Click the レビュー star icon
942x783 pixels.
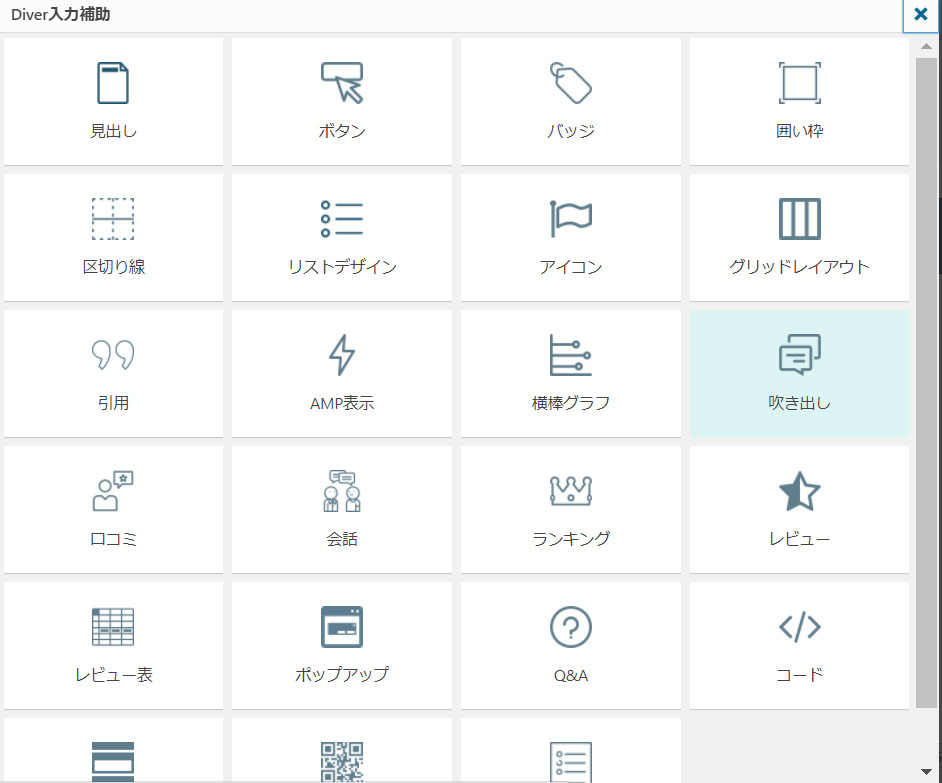click(799, 492)
